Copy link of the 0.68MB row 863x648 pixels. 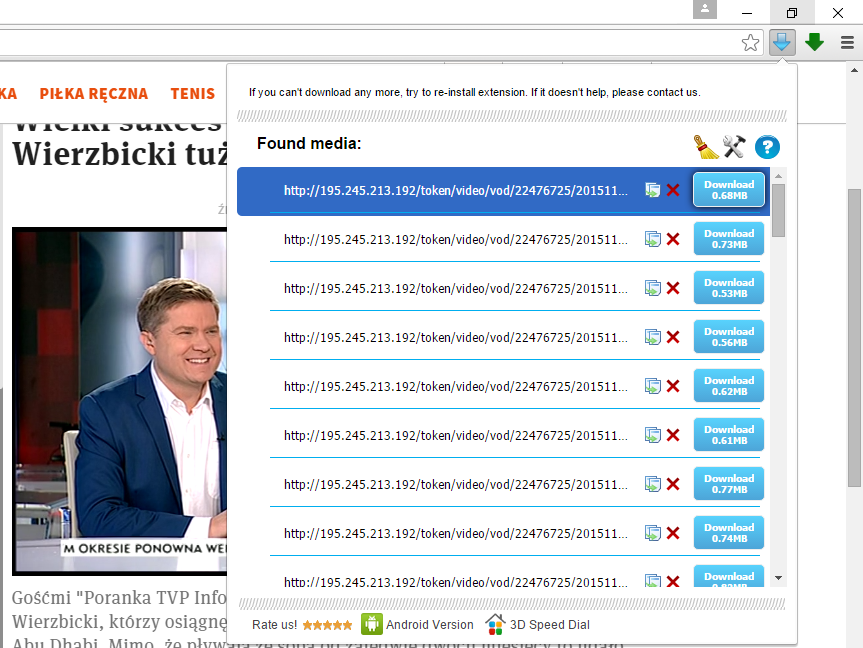pyautogui.click(x=653, y=190)
